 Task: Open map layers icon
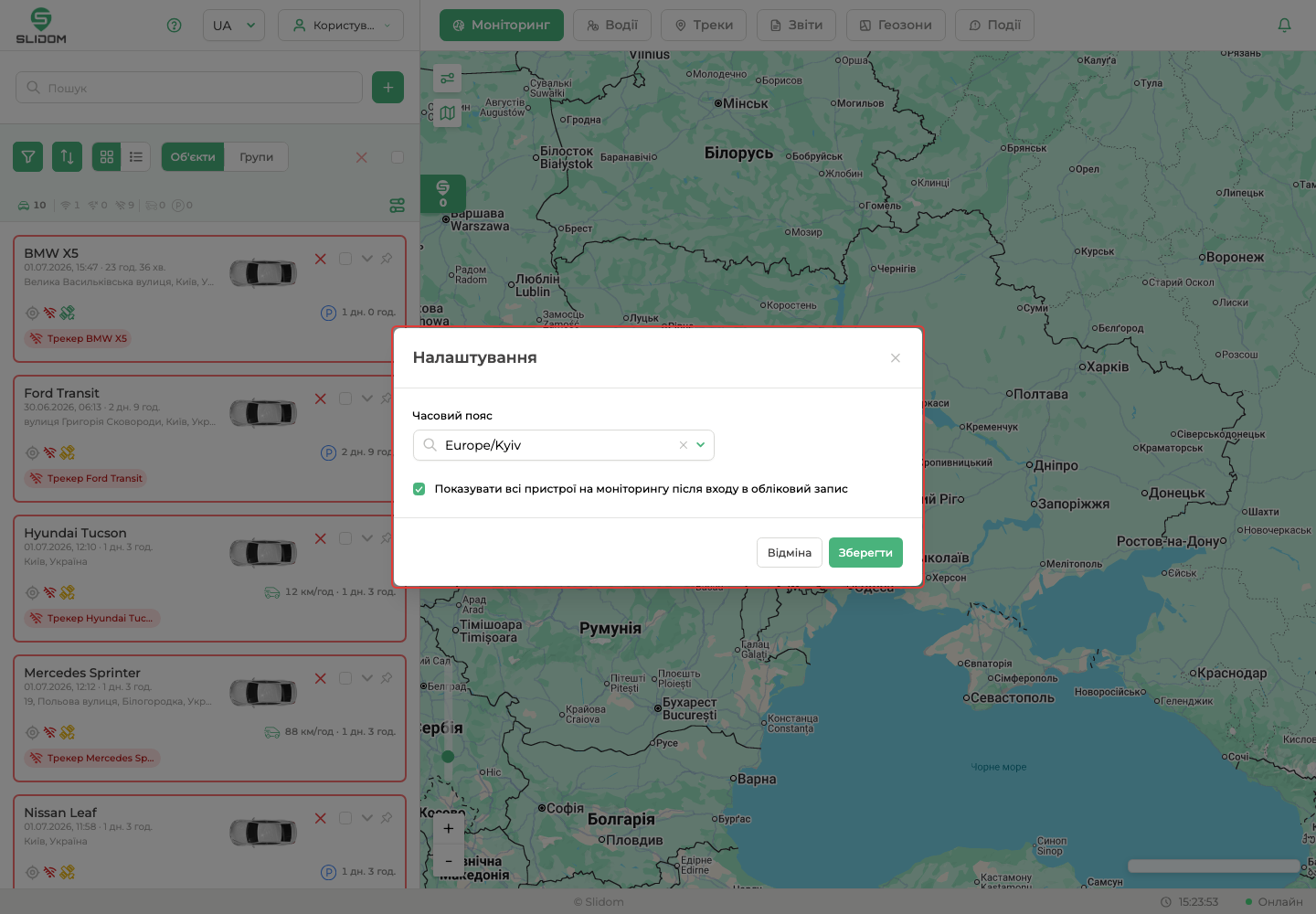pyautogui.click(x=447, y=113)
